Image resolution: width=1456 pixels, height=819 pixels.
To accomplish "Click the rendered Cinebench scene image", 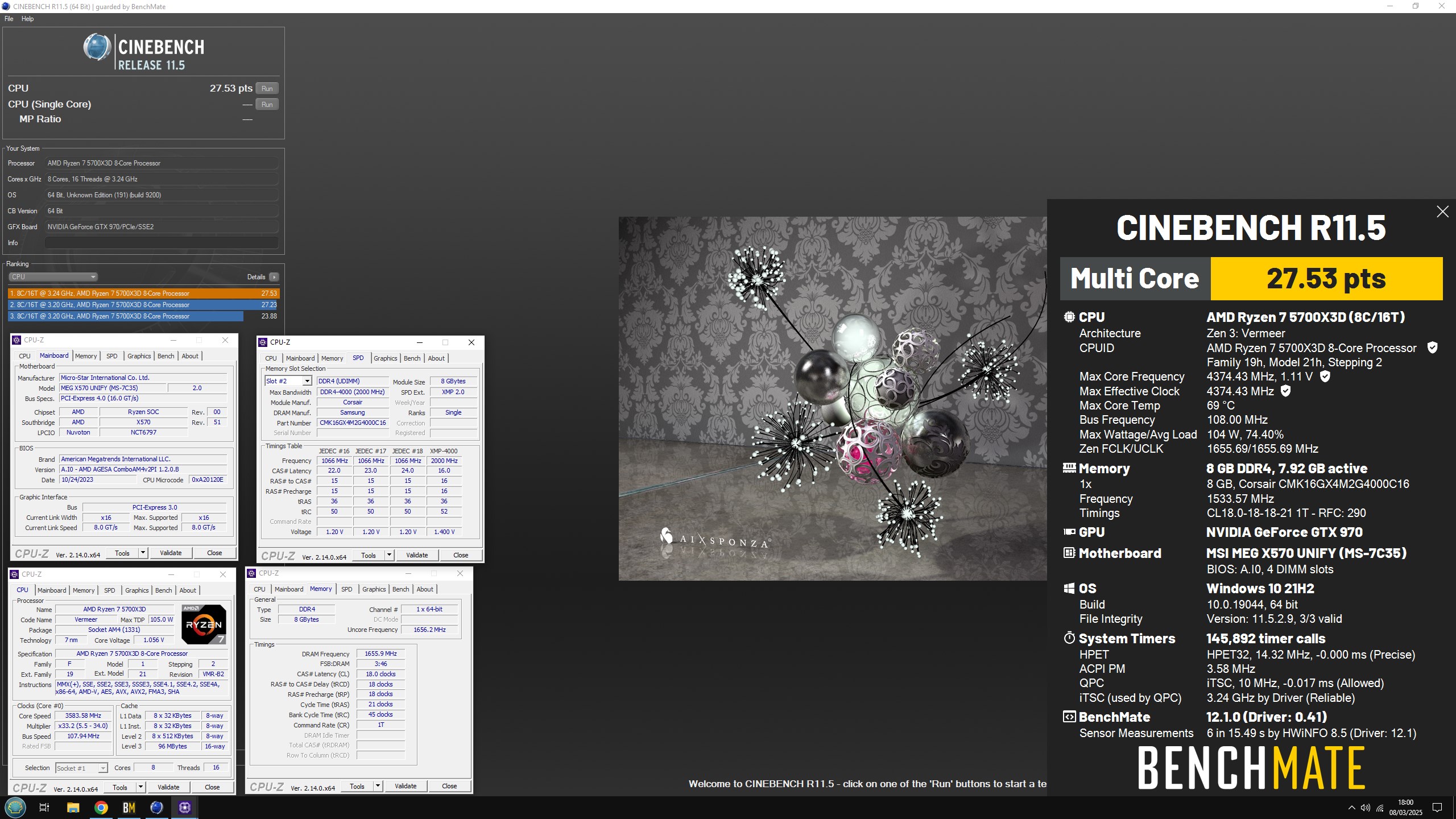I will tap(833, 398).
